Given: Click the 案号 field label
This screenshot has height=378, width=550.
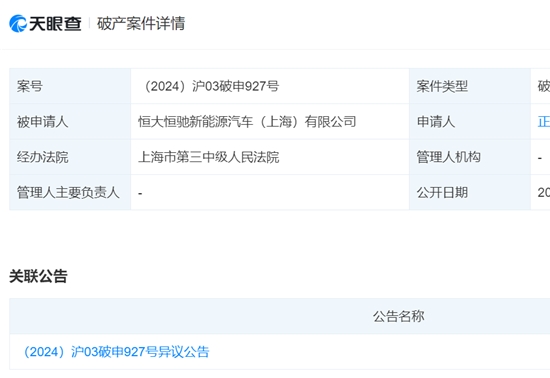Looking at the screenshot, I should click(x=30, y=86).
